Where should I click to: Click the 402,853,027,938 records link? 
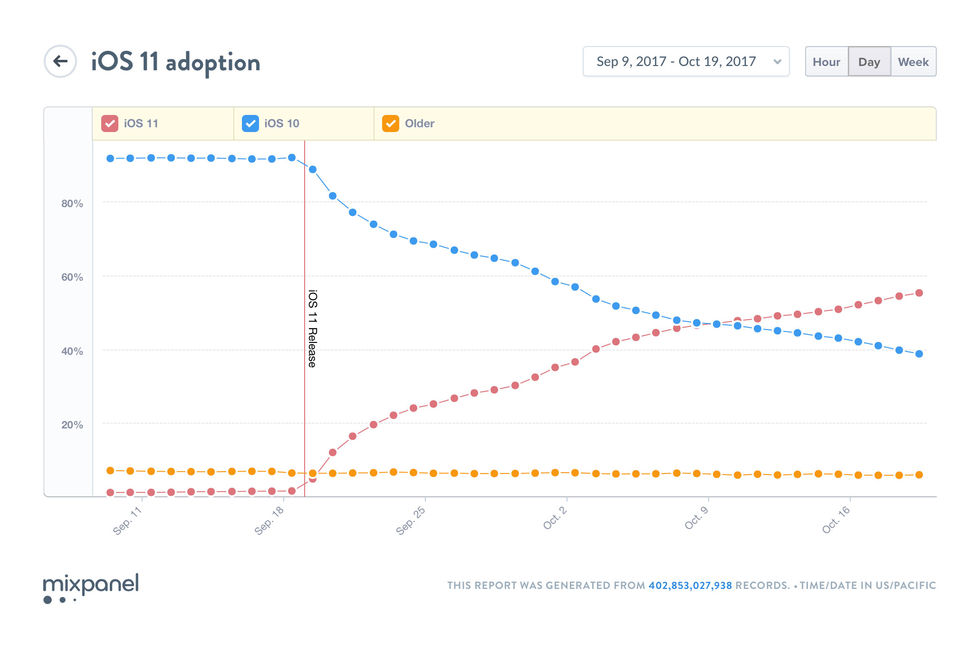coord(690,585)
